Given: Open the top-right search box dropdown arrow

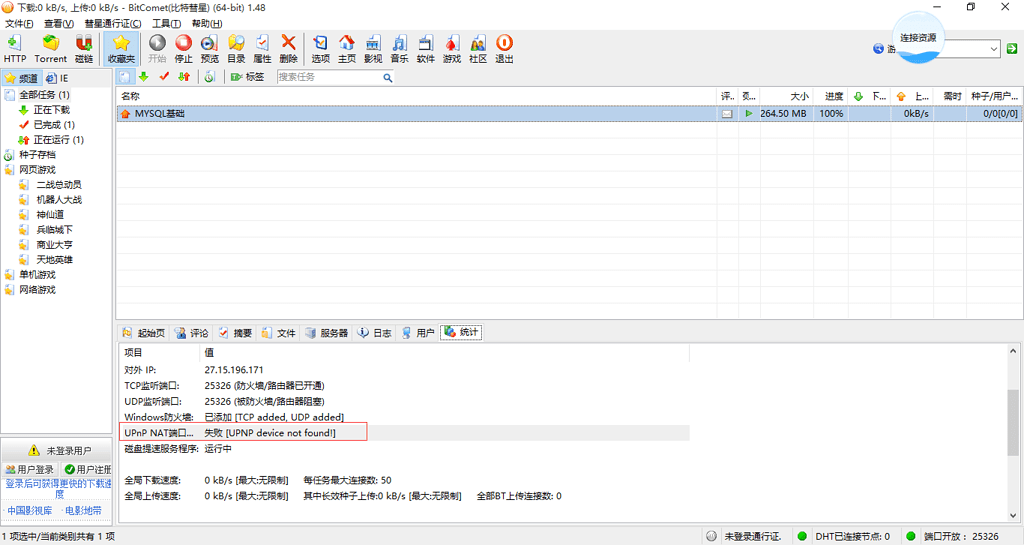Looking at the screenshot, I should pyautogui.click(x=994, y=48).
